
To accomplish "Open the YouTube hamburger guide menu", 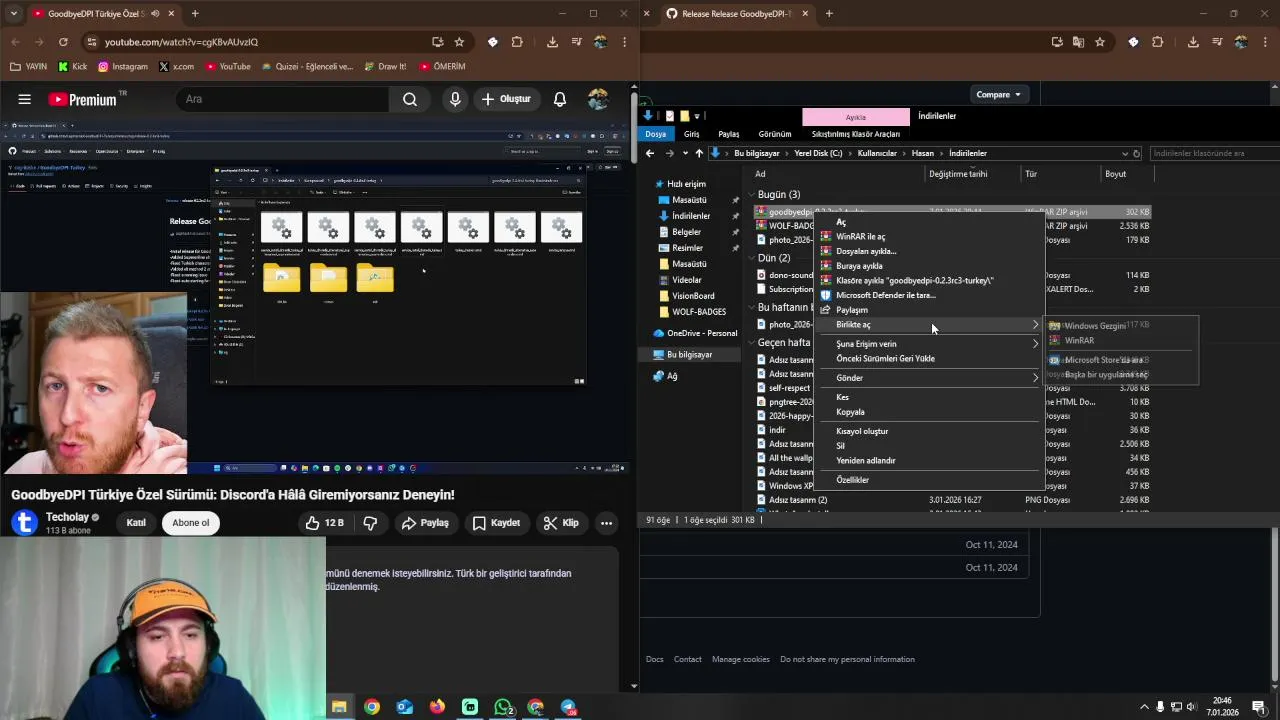I will (x=25, y=99).
